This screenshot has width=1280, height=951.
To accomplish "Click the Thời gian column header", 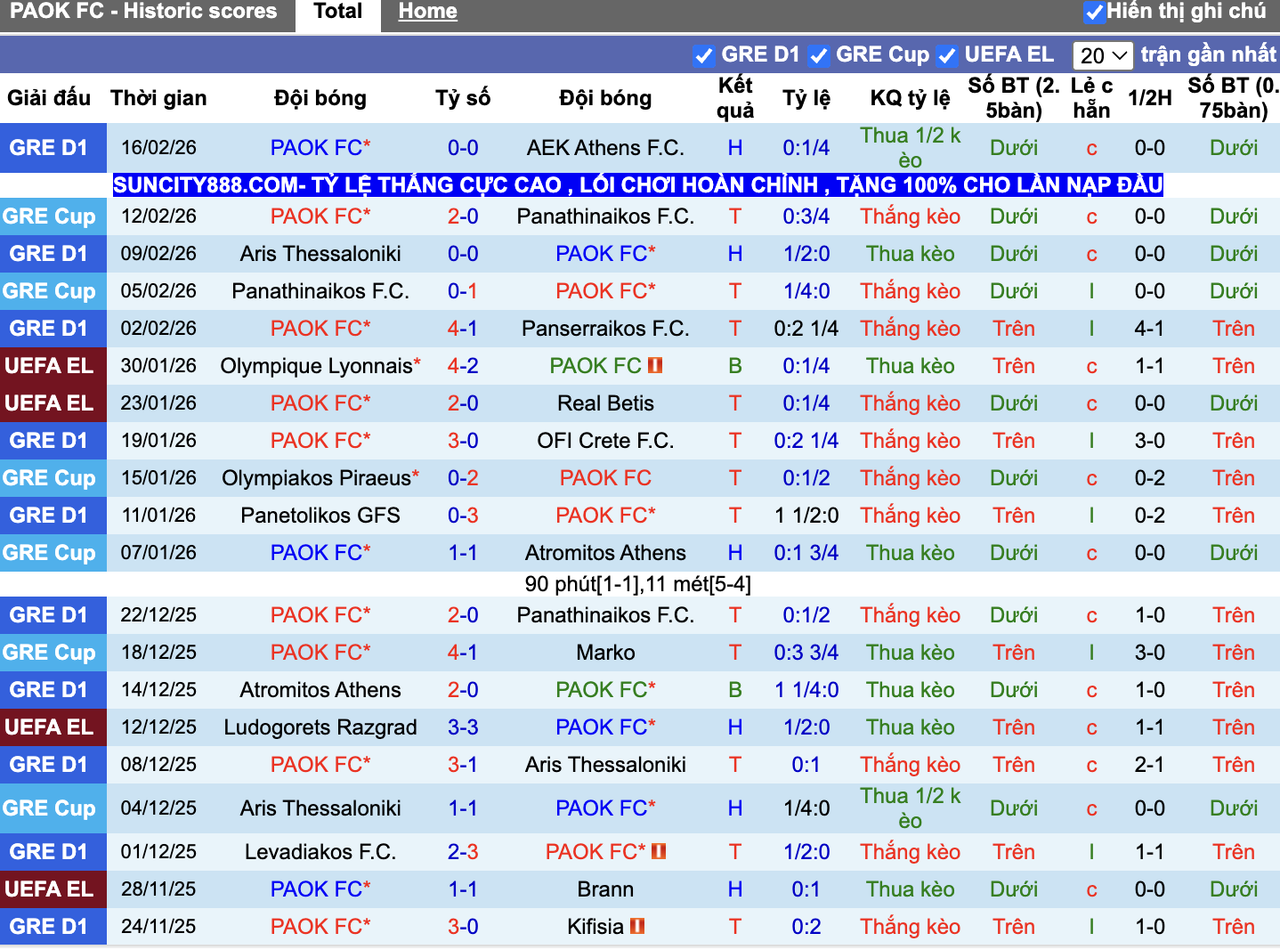I will pos(159,98).
